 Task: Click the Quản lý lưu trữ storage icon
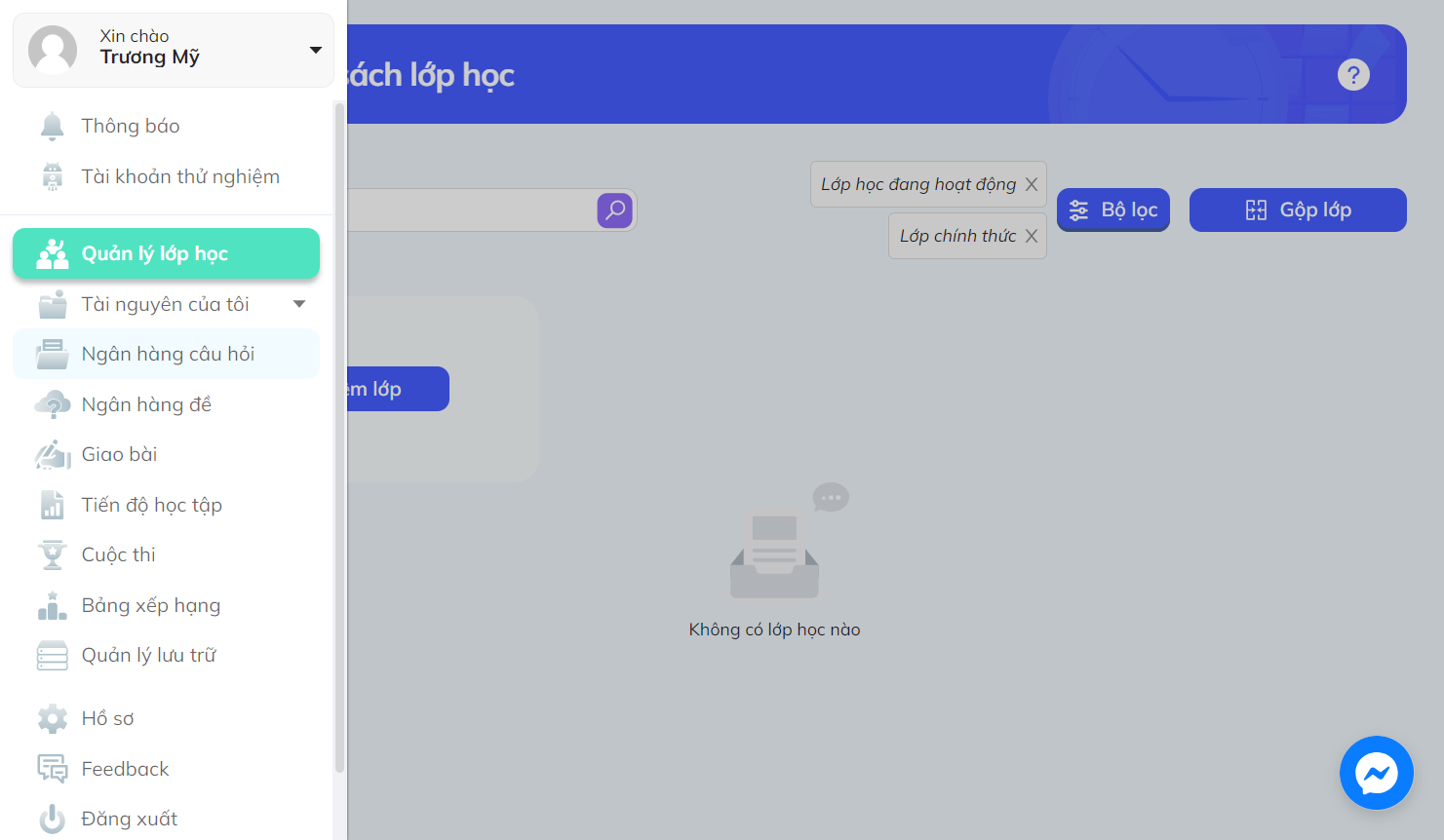click(x=53, y=656)
